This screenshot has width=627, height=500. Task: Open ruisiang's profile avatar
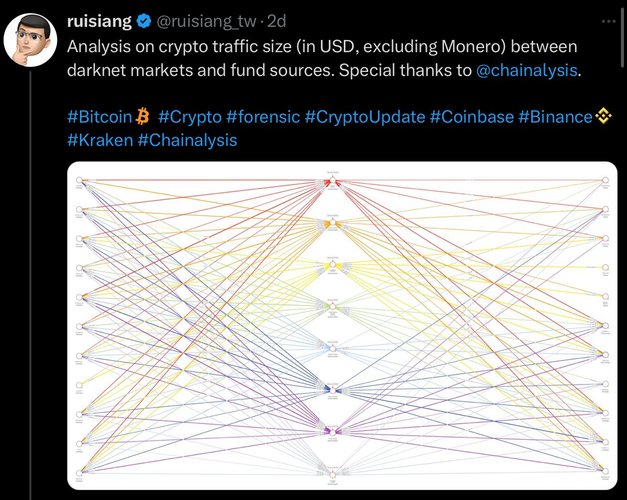pos(30,40)
